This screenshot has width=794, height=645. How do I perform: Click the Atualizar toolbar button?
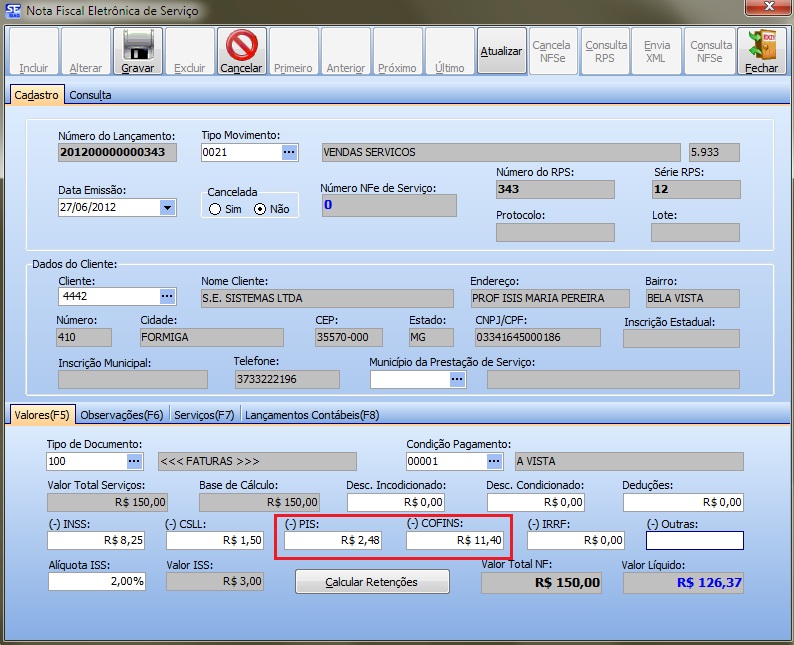501,51
